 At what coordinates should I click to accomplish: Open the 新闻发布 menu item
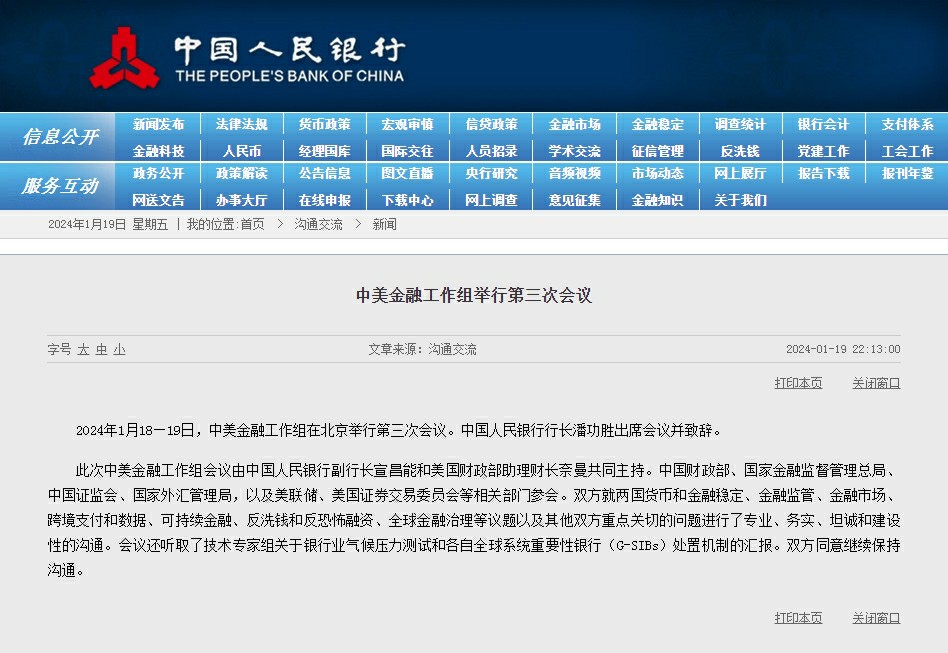click(158, 125)
